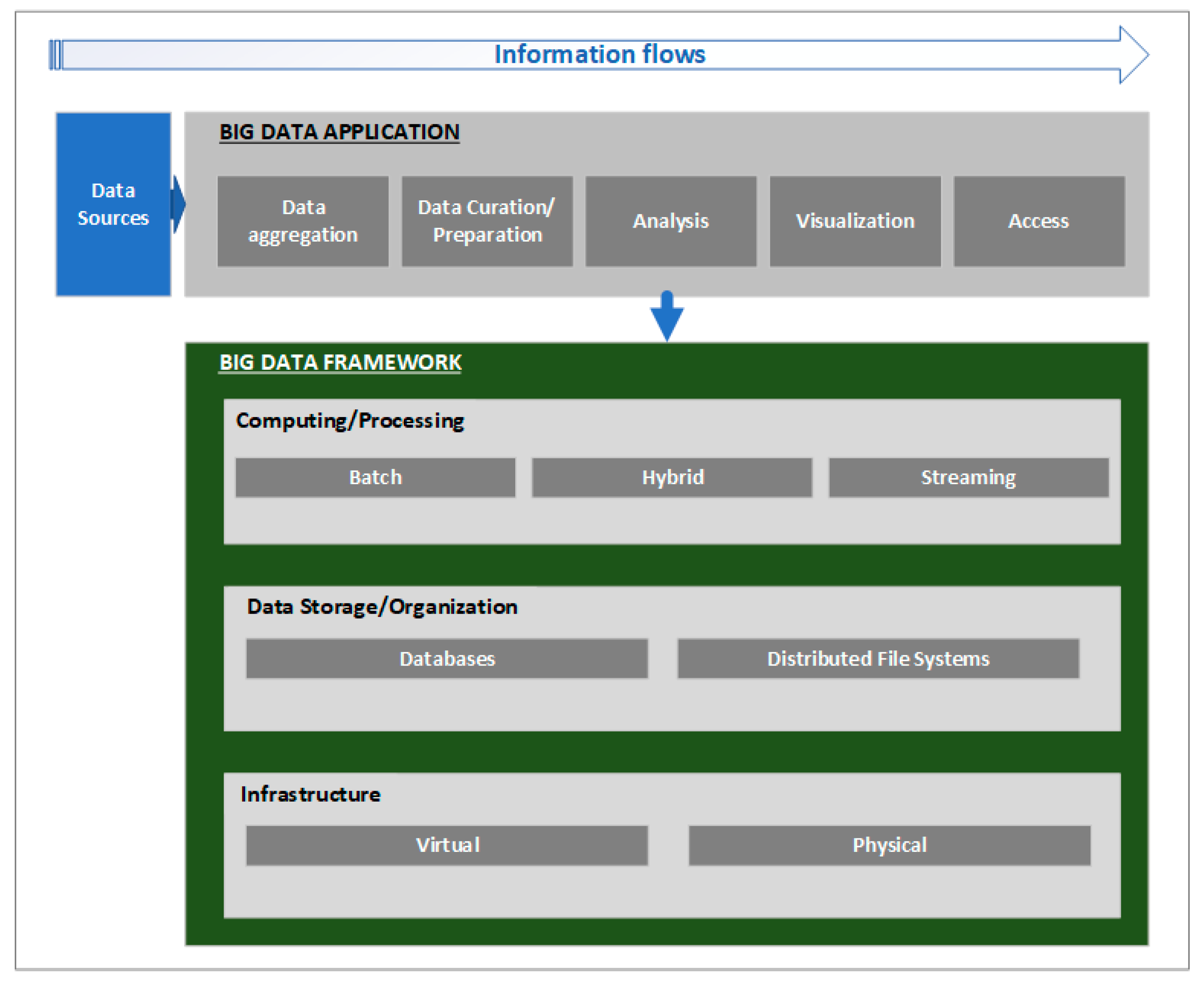Click the blue down arrow to framework
1204x983 pixels.
click(667, 316)
